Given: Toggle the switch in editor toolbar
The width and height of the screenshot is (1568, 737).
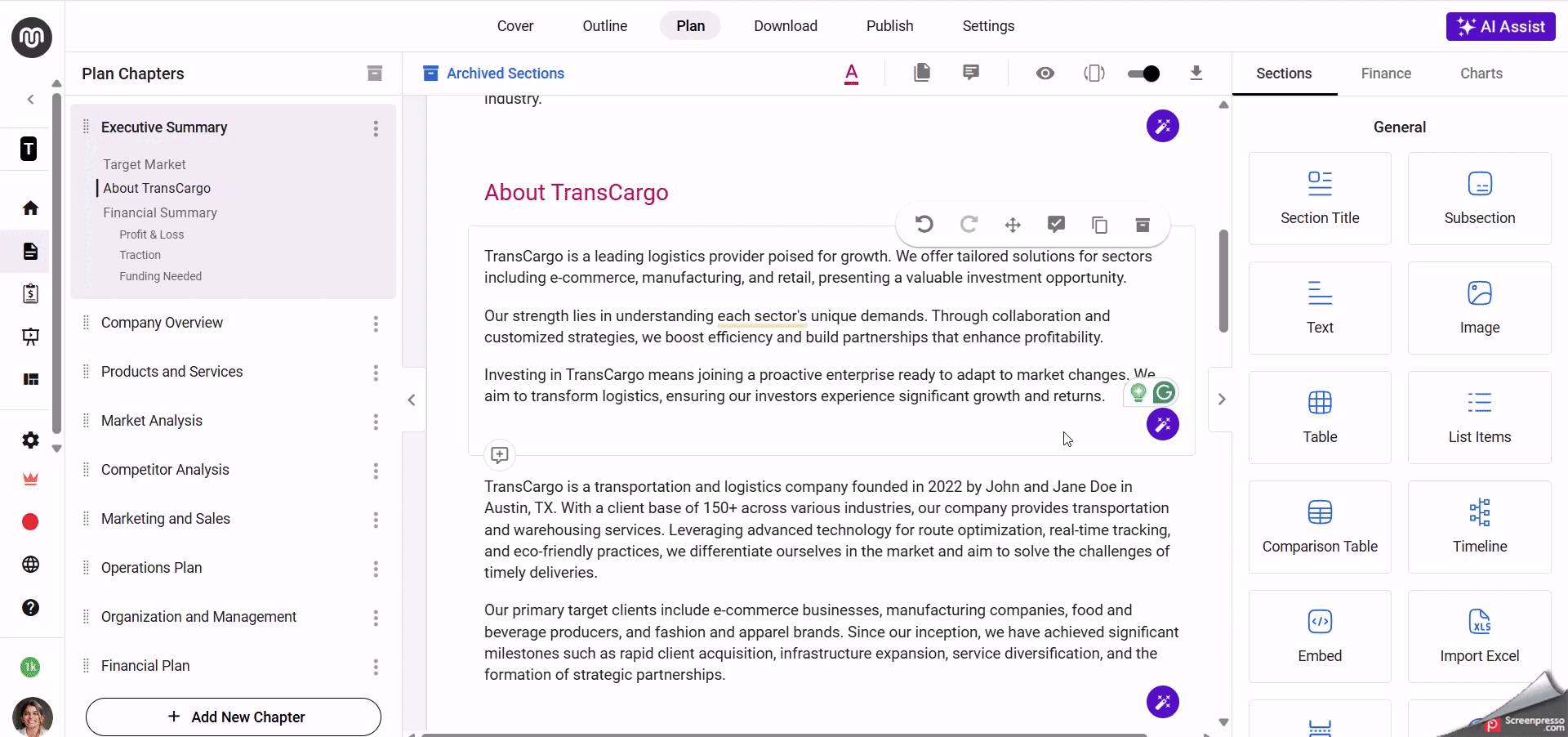Looking at the screenshot, I should tap(1143, 74).
